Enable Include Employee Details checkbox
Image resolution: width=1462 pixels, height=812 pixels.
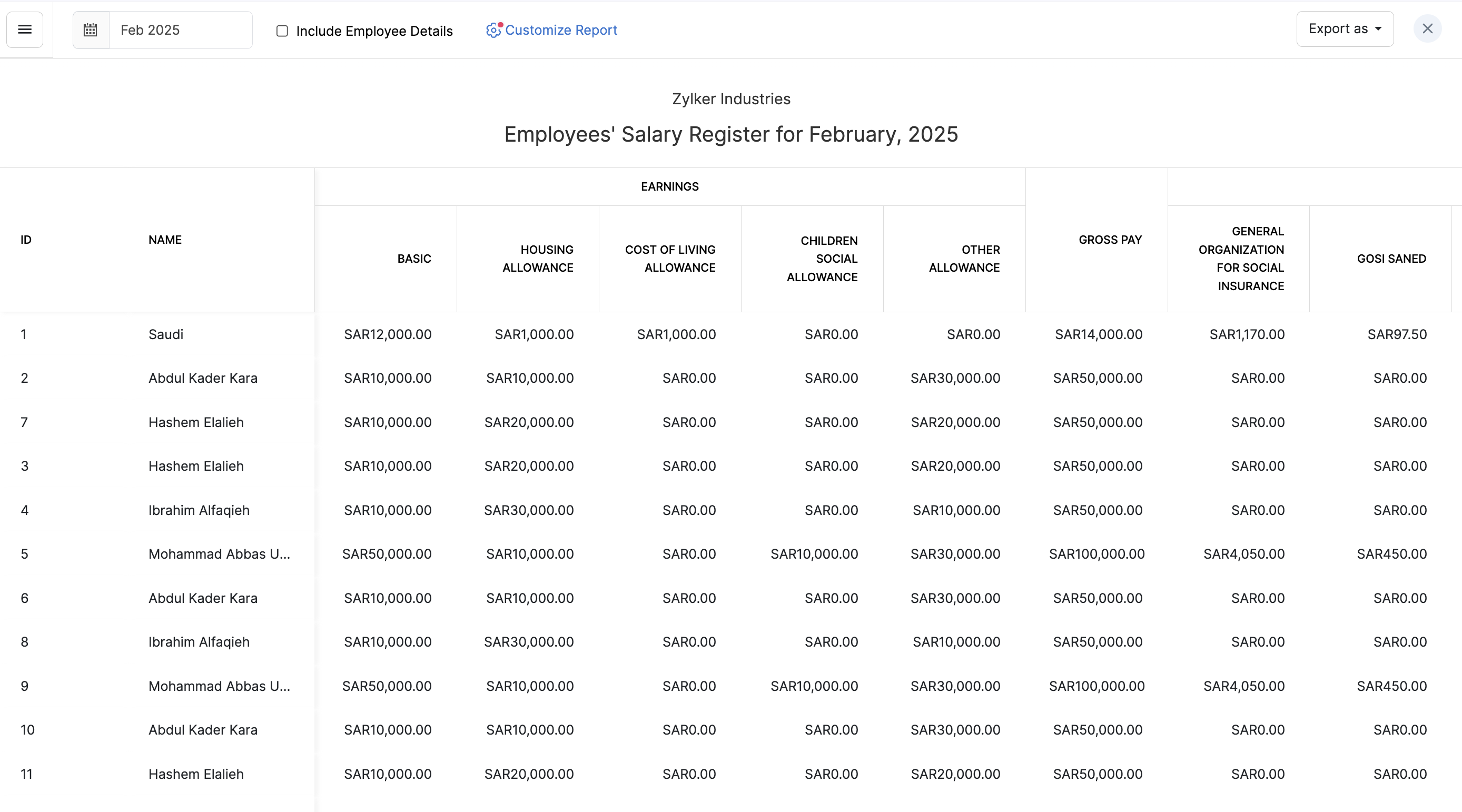tap(282, 31)
